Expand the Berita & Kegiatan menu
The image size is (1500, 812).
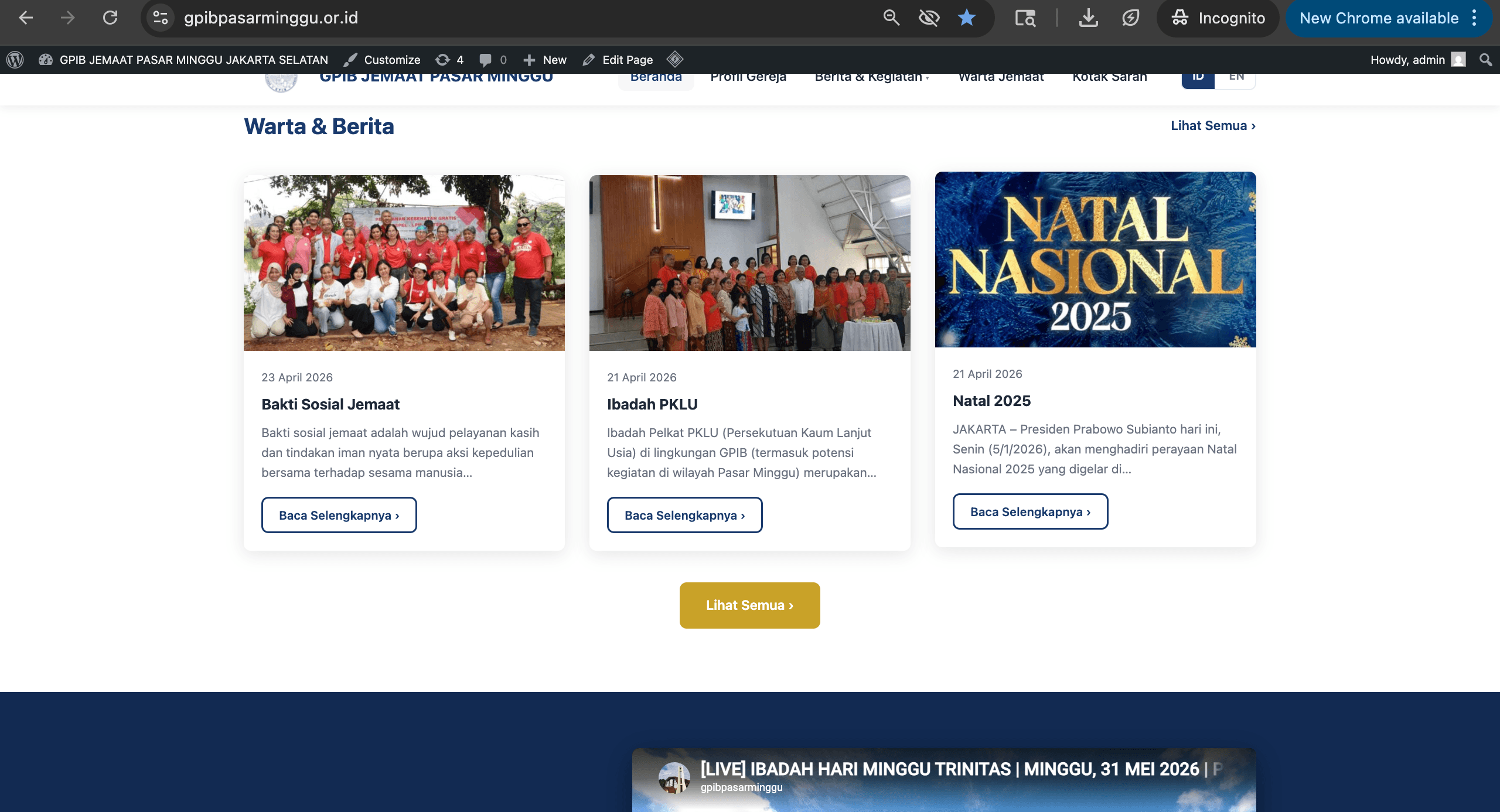[x=872, y=78]
